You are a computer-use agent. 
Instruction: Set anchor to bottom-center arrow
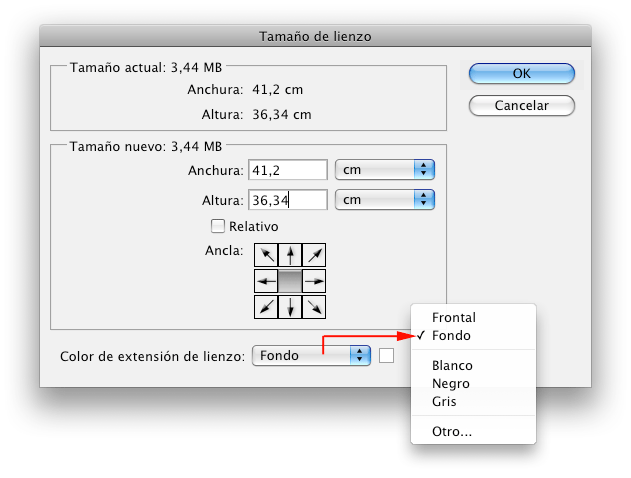tap(290, 307)
